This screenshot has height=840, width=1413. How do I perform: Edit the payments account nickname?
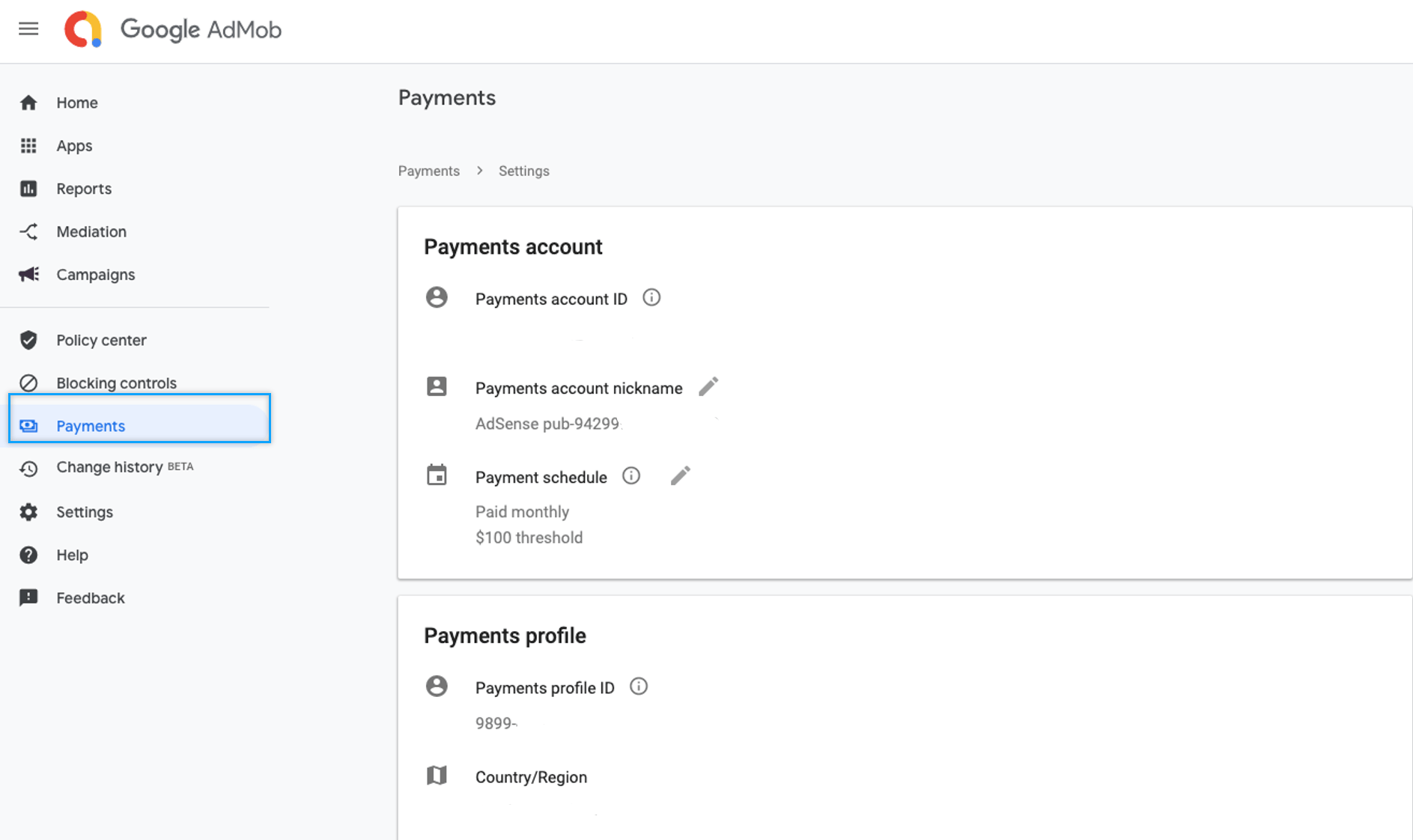click(x=708, y=387)
